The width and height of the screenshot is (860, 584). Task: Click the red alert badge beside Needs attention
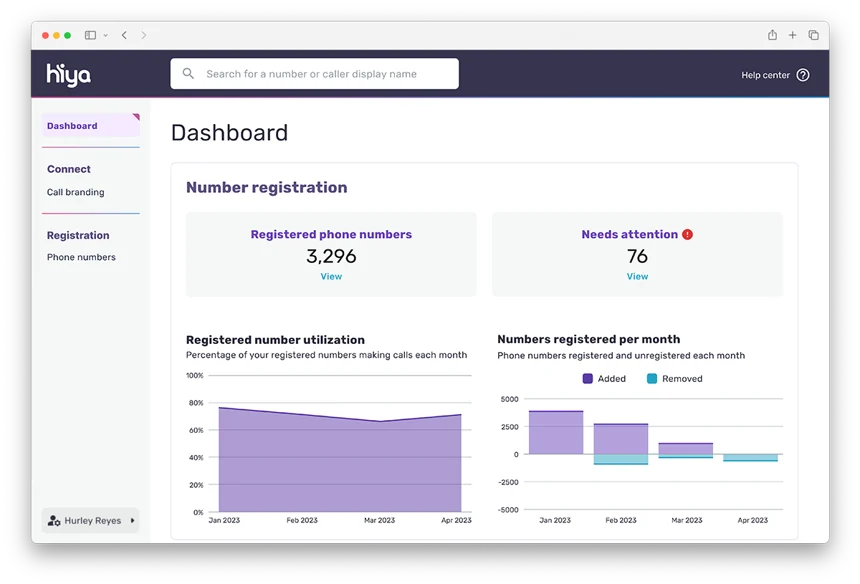point(687,234)
